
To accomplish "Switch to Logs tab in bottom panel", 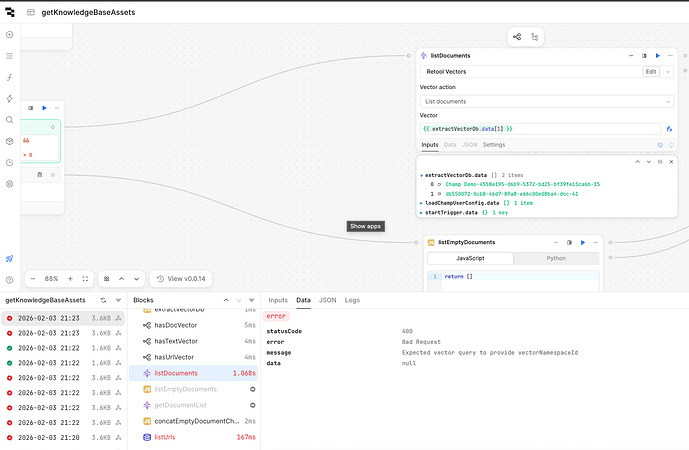I will (x=352, y=300).
